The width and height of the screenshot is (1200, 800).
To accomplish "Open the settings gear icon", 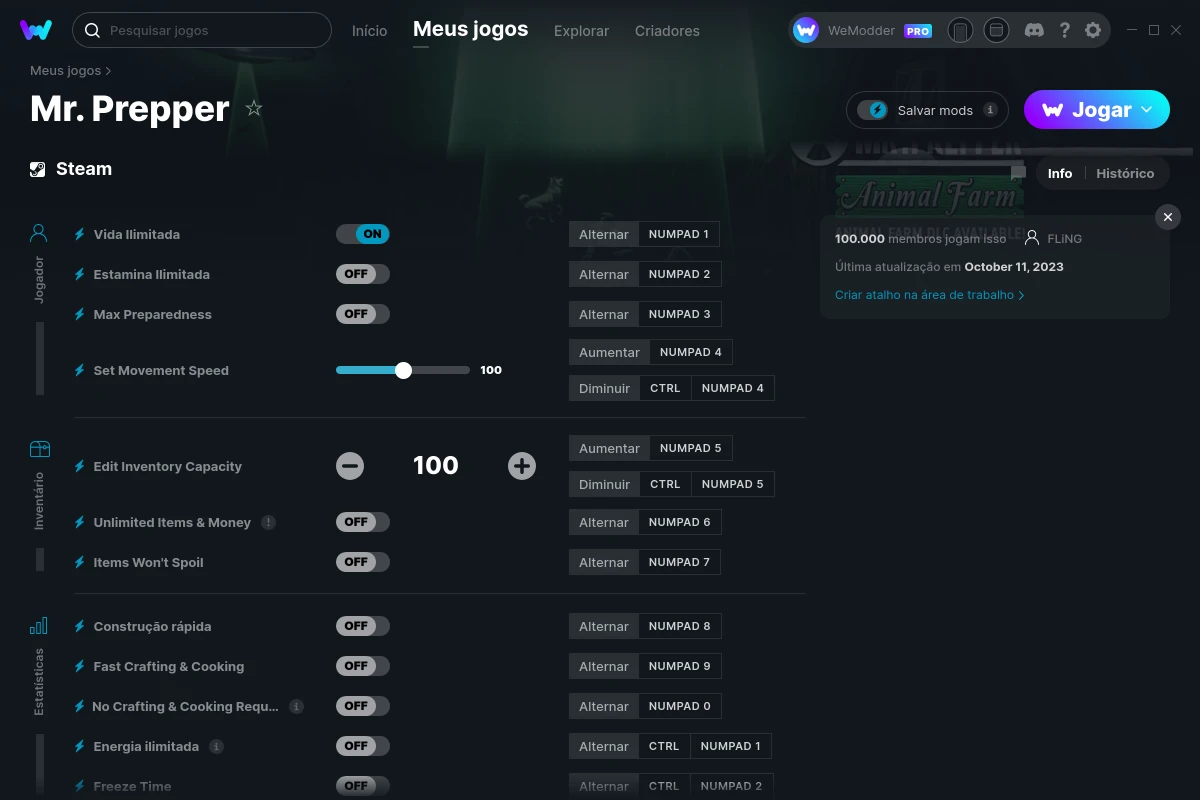I will pos(1093,30).
